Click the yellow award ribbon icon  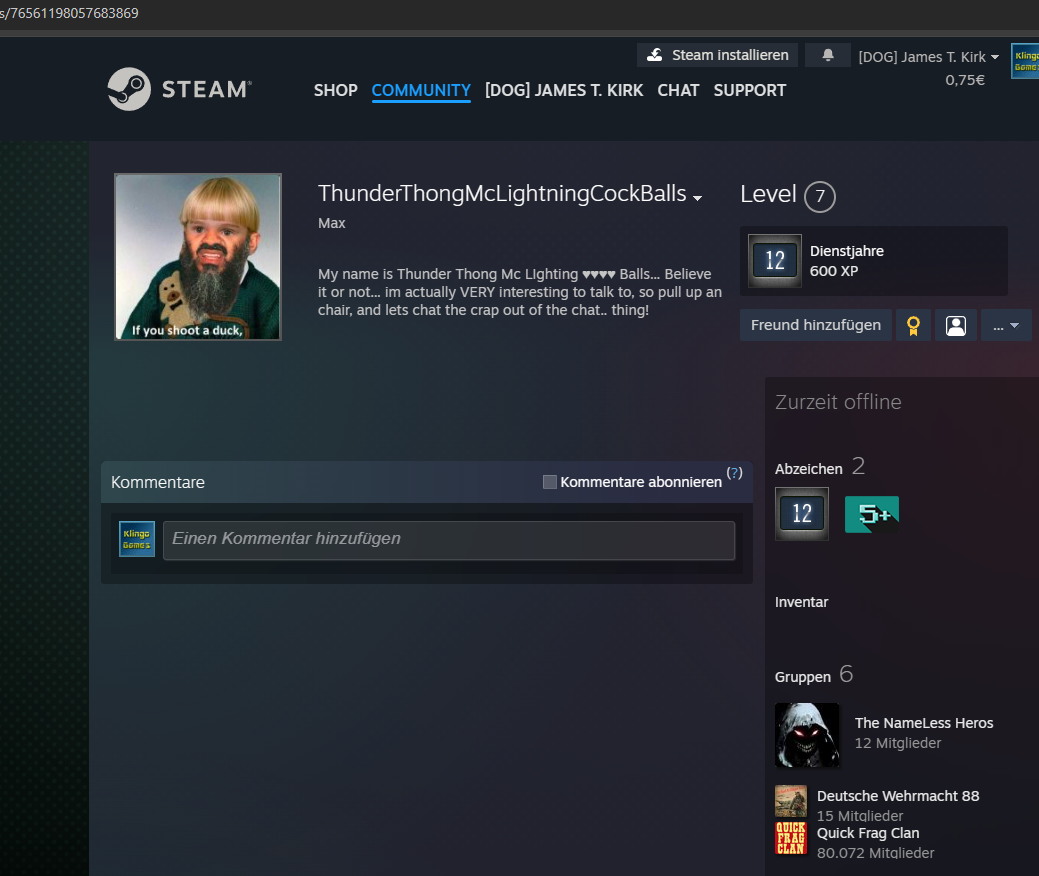913,325
